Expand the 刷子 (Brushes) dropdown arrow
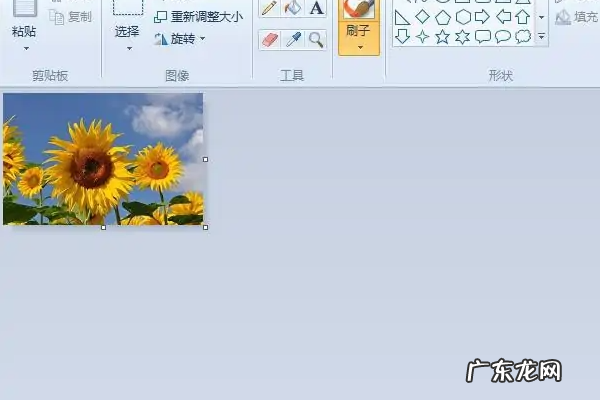This screenshot has height=400, width=600. tap(359, 47)
